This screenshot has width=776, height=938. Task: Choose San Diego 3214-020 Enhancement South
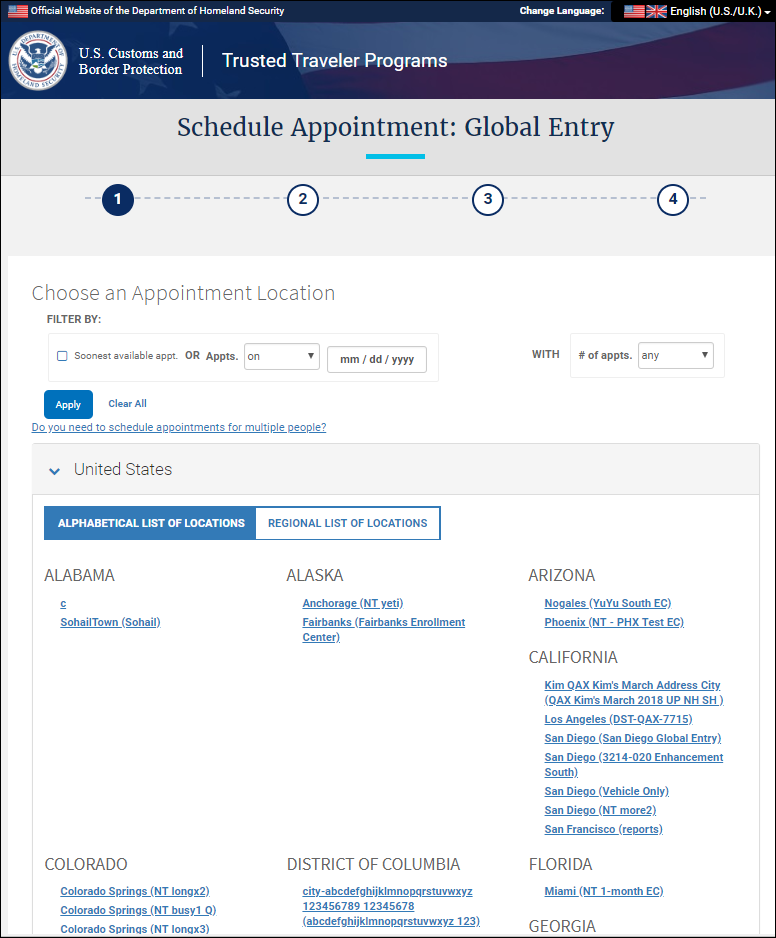point(634,765)
